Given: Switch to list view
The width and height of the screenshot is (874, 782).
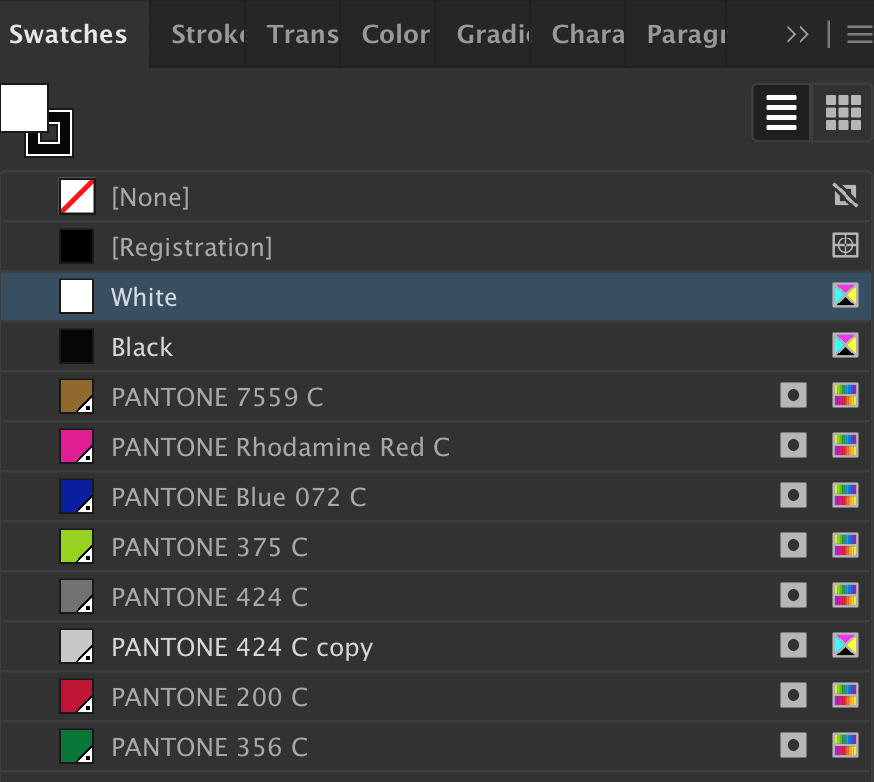Looking at the screenshot, I should click(x=781, y=113).
